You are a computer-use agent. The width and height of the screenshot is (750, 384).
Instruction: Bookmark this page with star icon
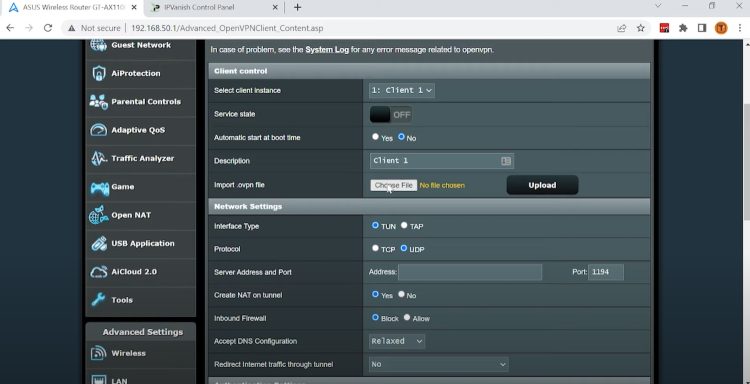coord(641,28)
